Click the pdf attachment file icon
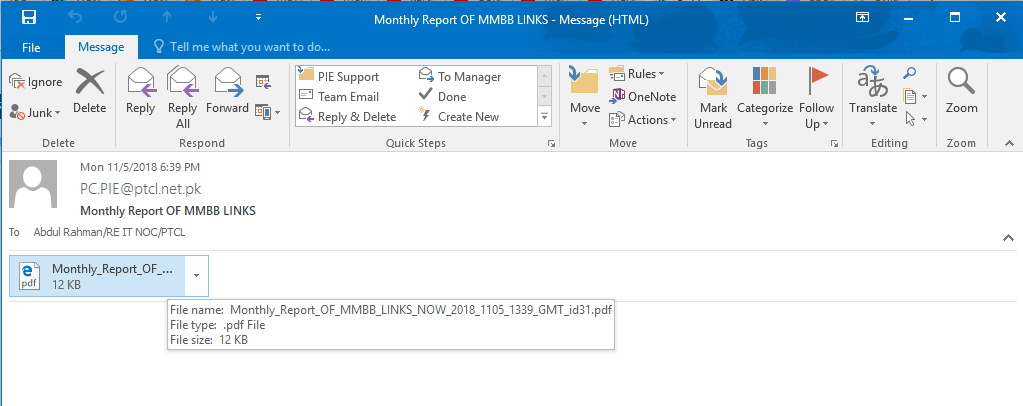1023x406 pixels. click(30, 276)
